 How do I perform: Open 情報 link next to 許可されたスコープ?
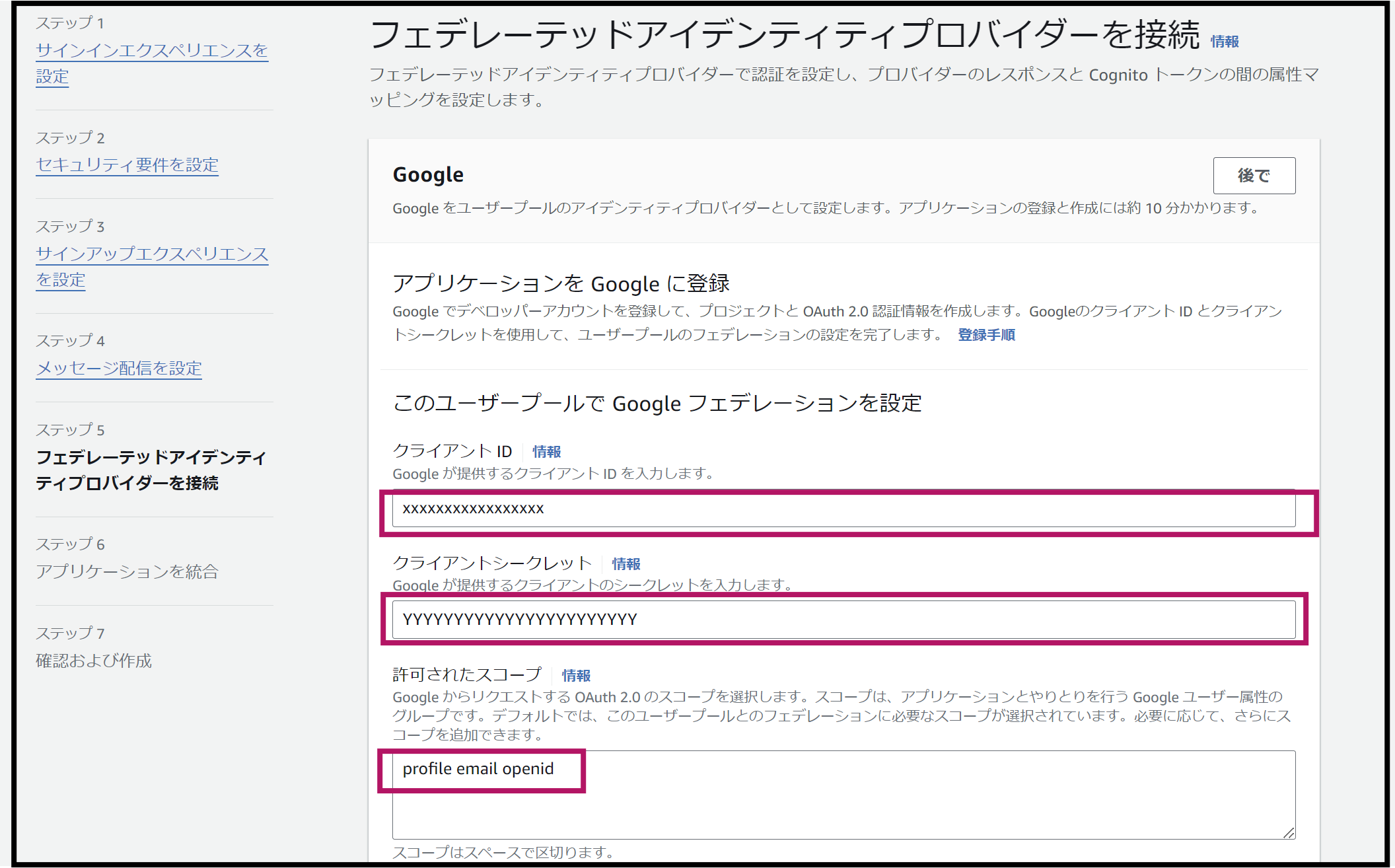[576, 676]
